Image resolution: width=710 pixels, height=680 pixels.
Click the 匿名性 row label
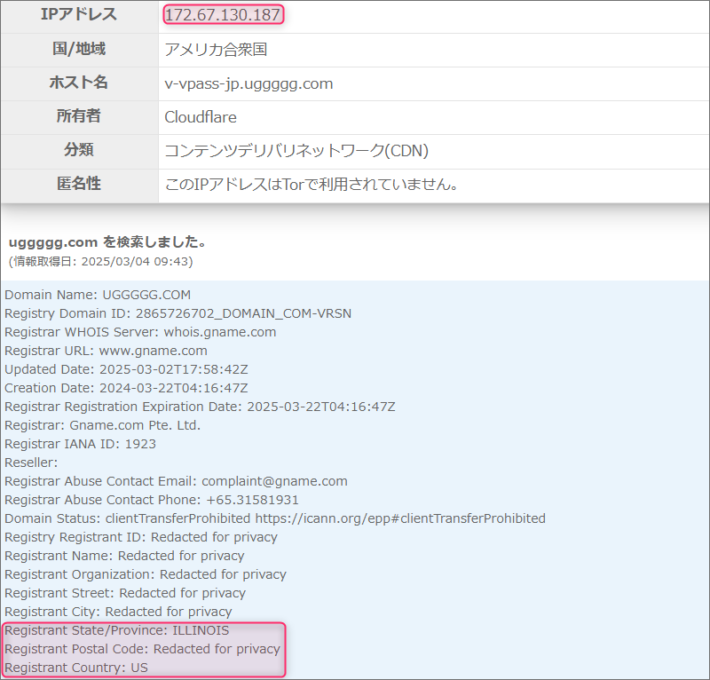coord(79,185)
